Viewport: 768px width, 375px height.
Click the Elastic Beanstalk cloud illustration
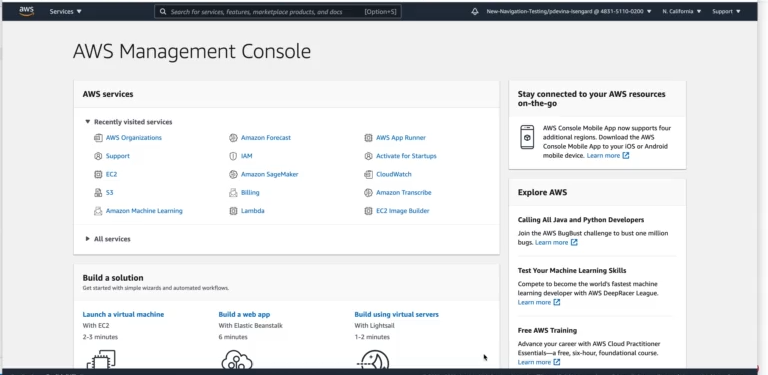(237, 359)
